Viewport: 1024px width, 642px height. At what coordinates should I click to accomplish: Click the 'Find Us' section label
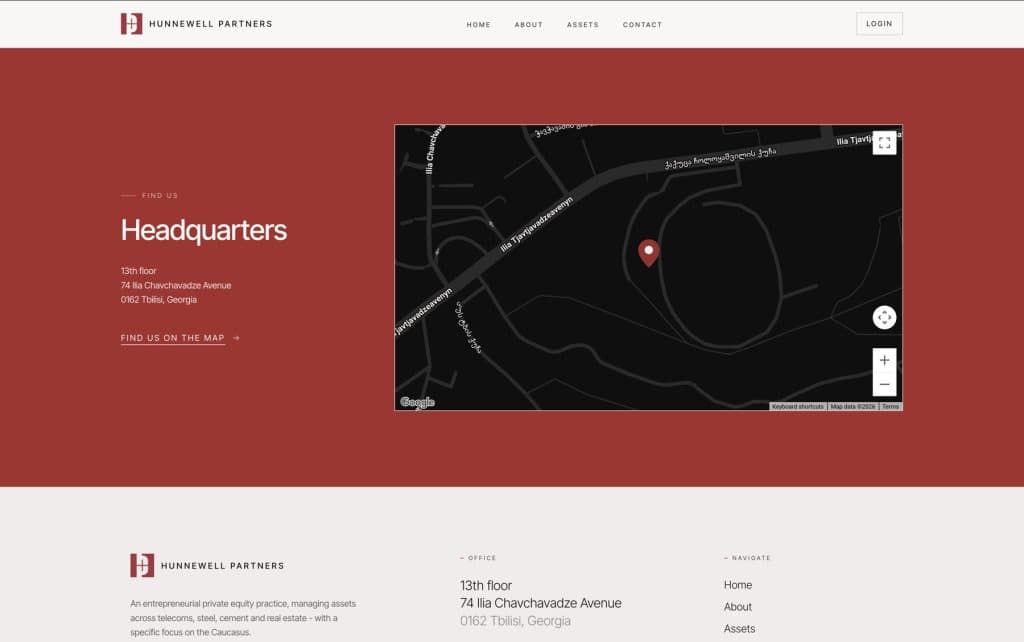pyautogui.click(x=159, y=195)
